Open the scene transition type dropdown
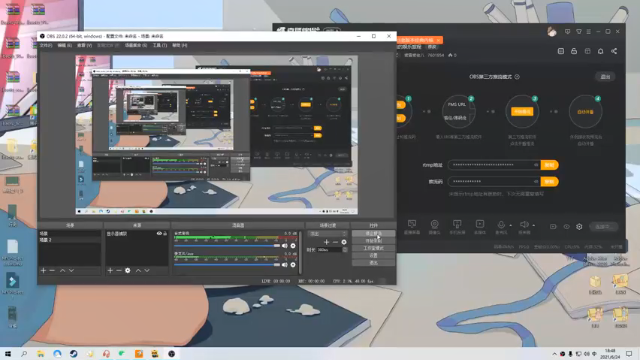Screen dimensions: 640x360 (327, 234)
